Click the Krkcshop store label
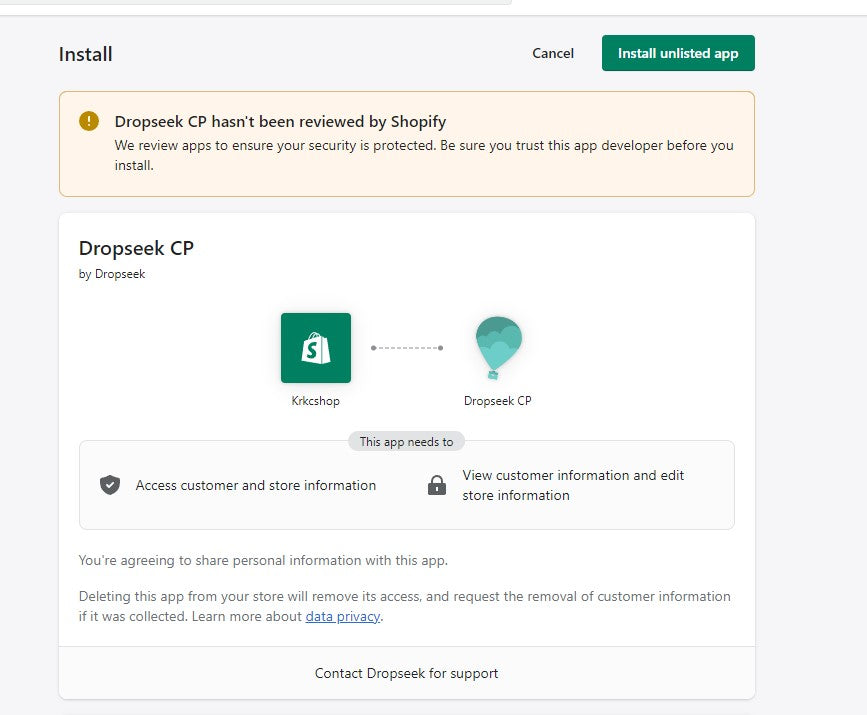Image resolution: width=867 pixels, height=715 pixels. tap(316, 401)
